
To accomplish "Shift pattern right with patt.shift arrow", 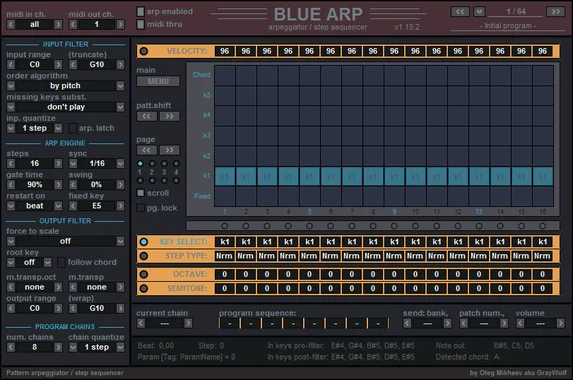I will pos(169,117).
